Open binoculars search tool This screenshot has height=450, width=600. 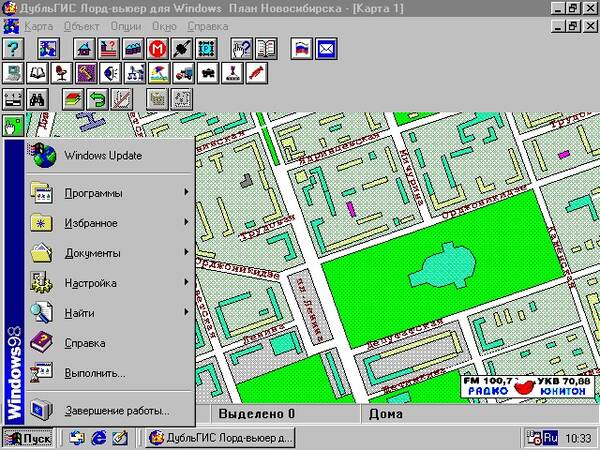[x=38, y=99]
